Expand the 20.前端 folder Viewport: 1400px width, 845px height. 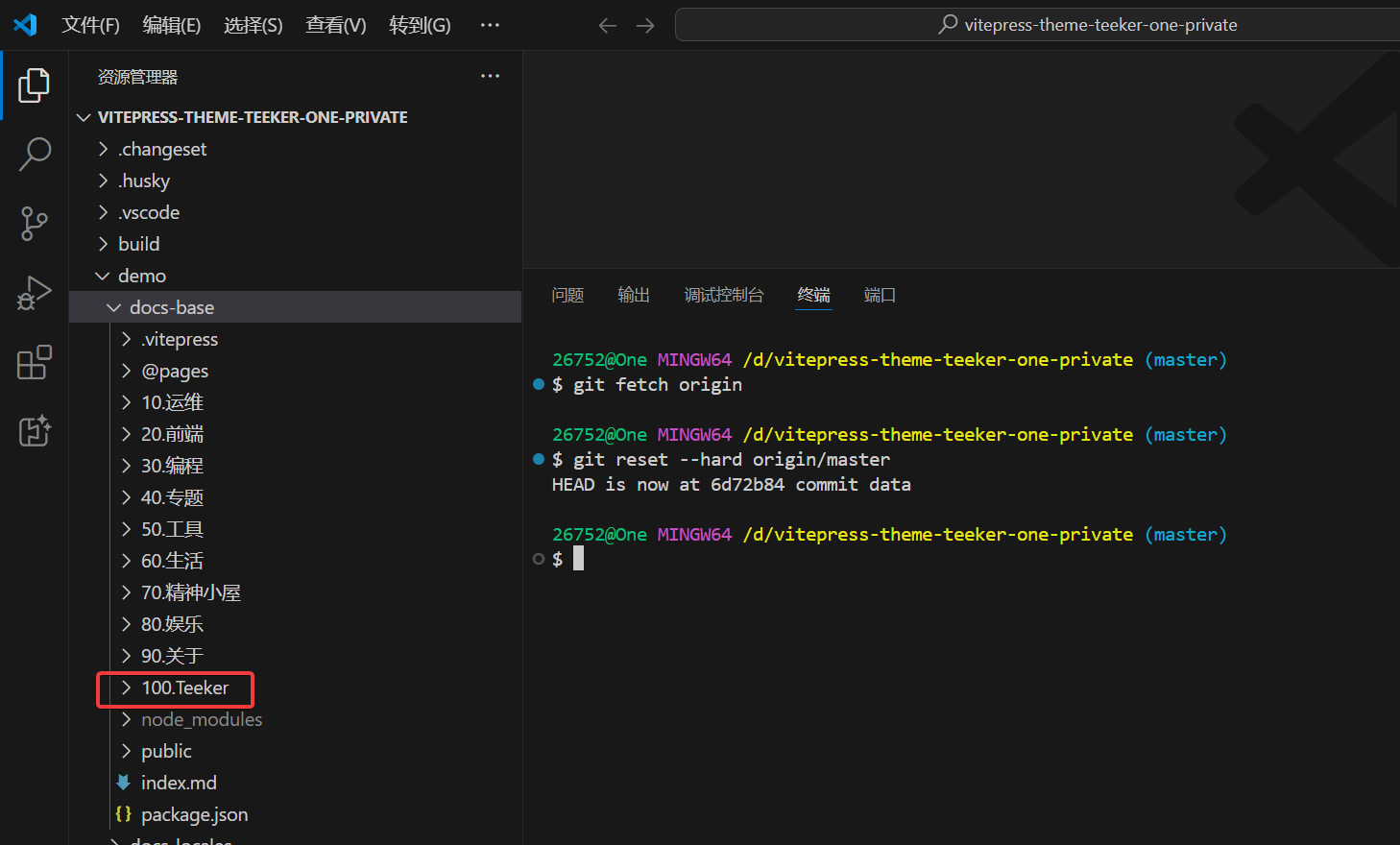[x=296, y=434]
